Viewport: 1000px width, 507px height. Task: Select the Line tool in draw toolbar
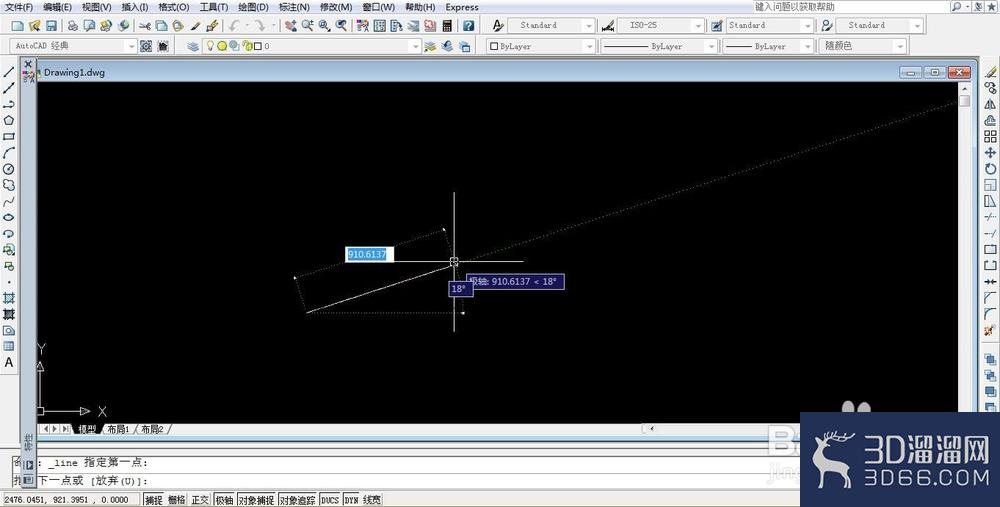pos(9,72)
